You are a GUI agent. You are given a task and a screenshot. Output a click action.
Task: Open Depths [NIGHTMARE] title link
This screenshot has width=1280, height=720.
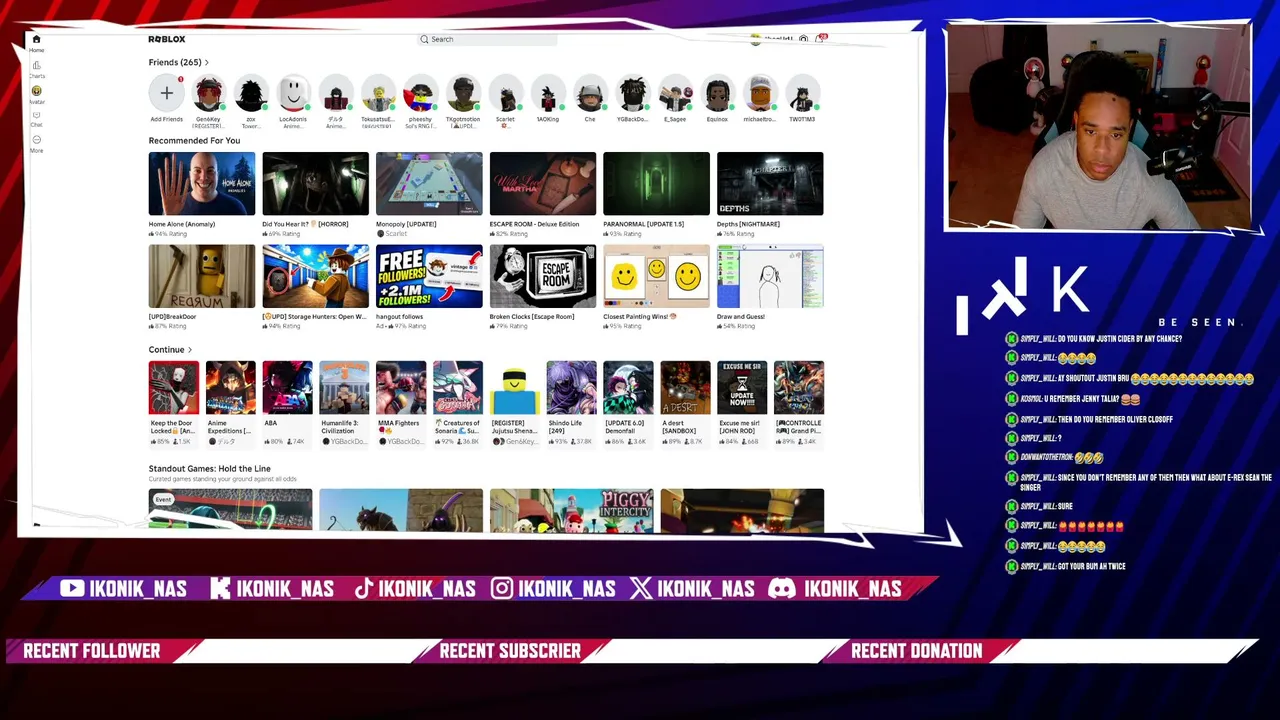[x=748, y=224]
